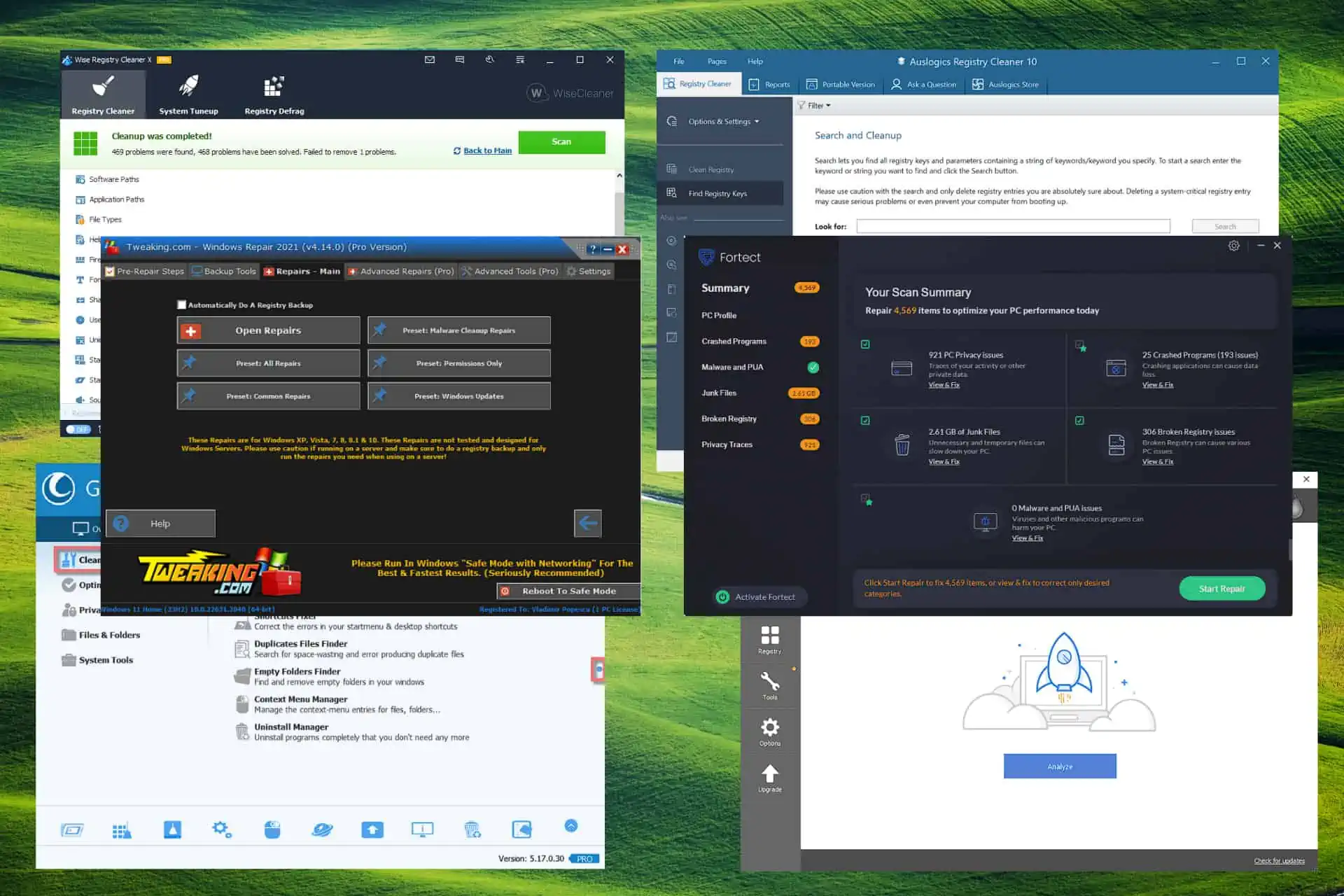Click disk cleaner flask icon in Glary bottom toolbar
1344x896 pixels.
coord(172,829)
